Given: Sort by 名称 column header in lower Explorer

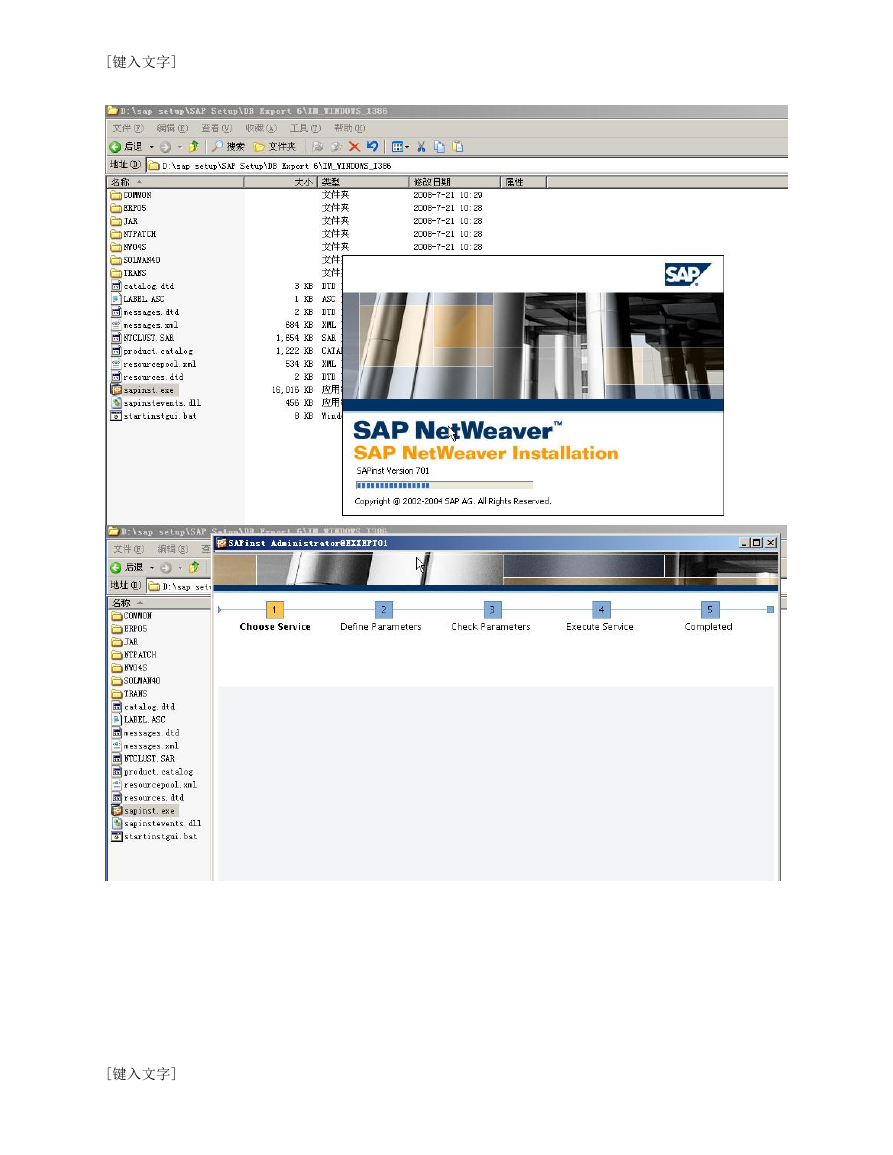Looking at the screenshot, I should point(160,603).
